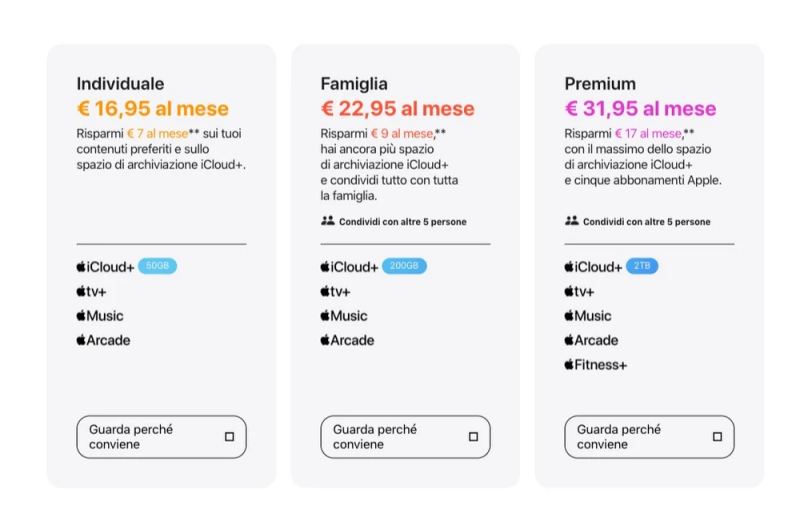Click Apple Music logo in Premium plan

tap(587, 316)
